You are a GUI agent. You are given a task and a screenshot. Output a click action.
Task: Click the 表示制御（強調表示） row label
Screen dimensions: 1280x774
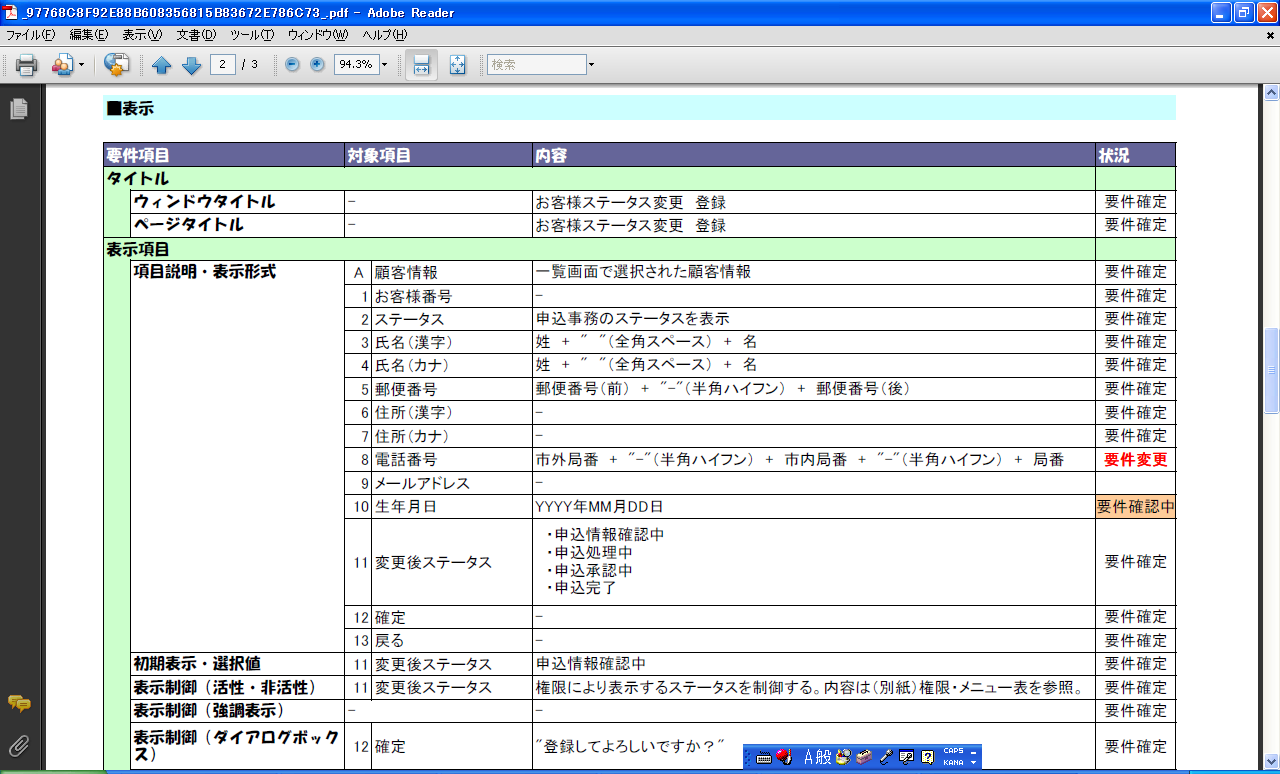pos(208,710)
